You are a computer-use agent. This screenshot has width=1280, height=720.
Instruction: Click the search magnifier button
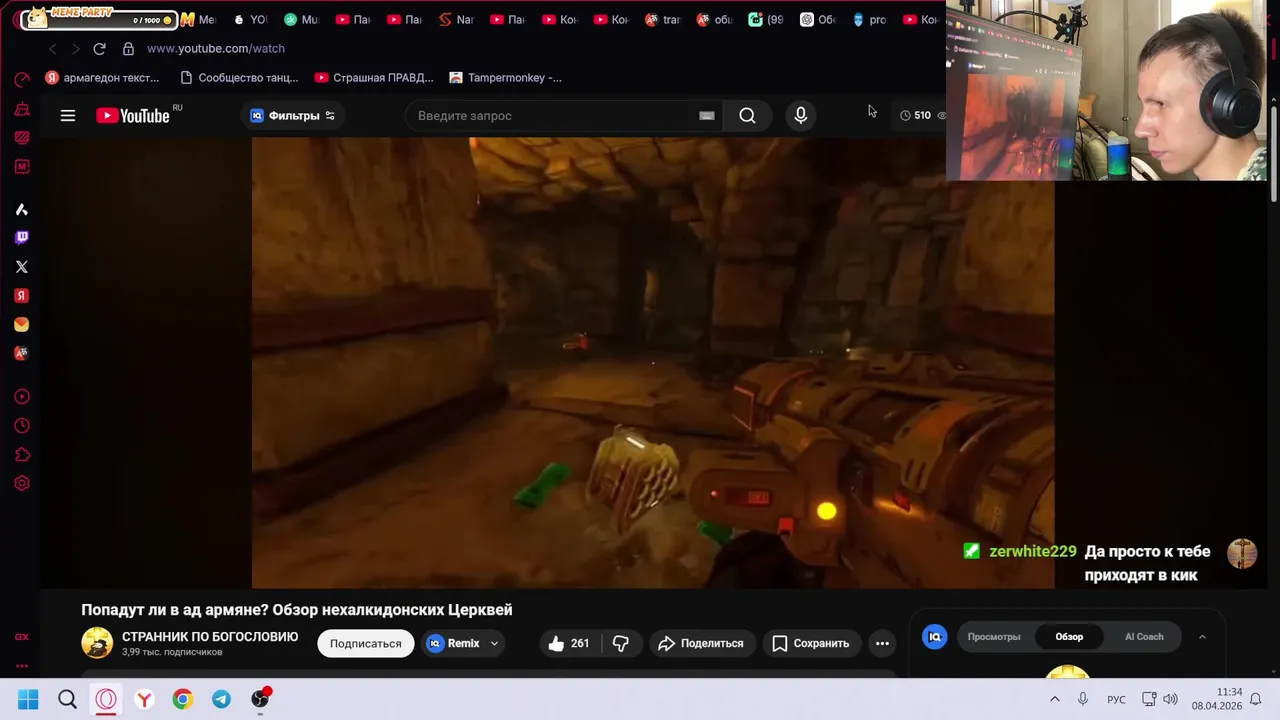(x=747, y=116)
